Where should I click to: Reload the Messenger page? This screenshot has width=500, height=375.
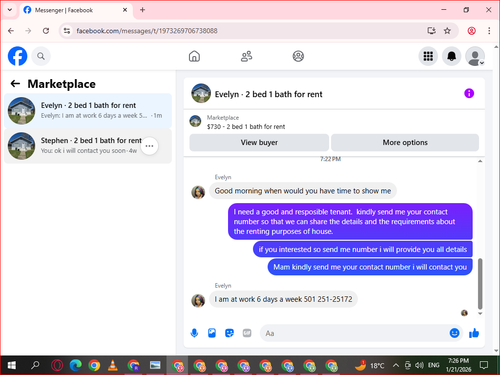46,31
